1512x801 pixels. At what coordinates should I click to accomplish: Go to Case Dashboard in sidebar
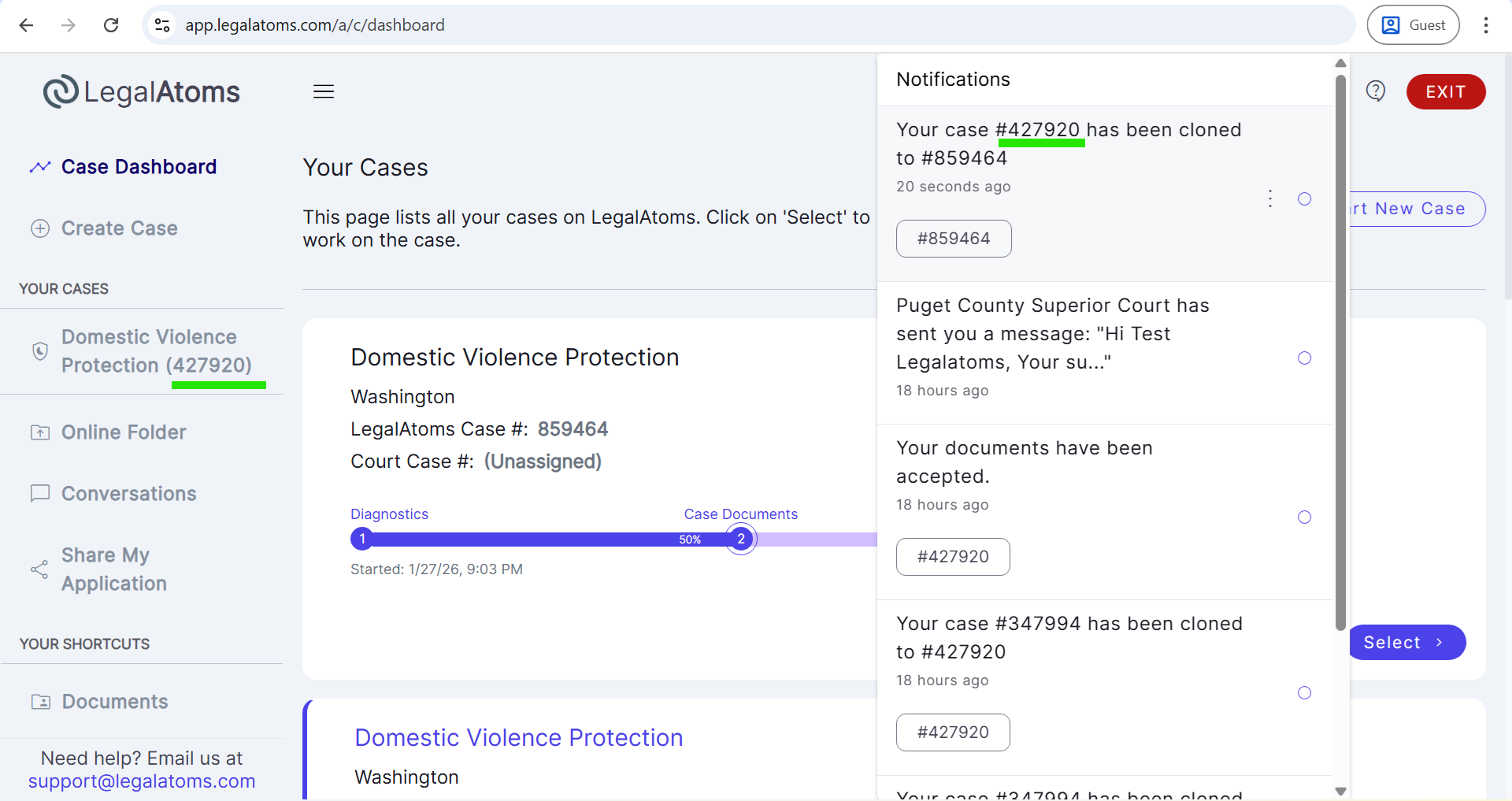coord(139,167)
